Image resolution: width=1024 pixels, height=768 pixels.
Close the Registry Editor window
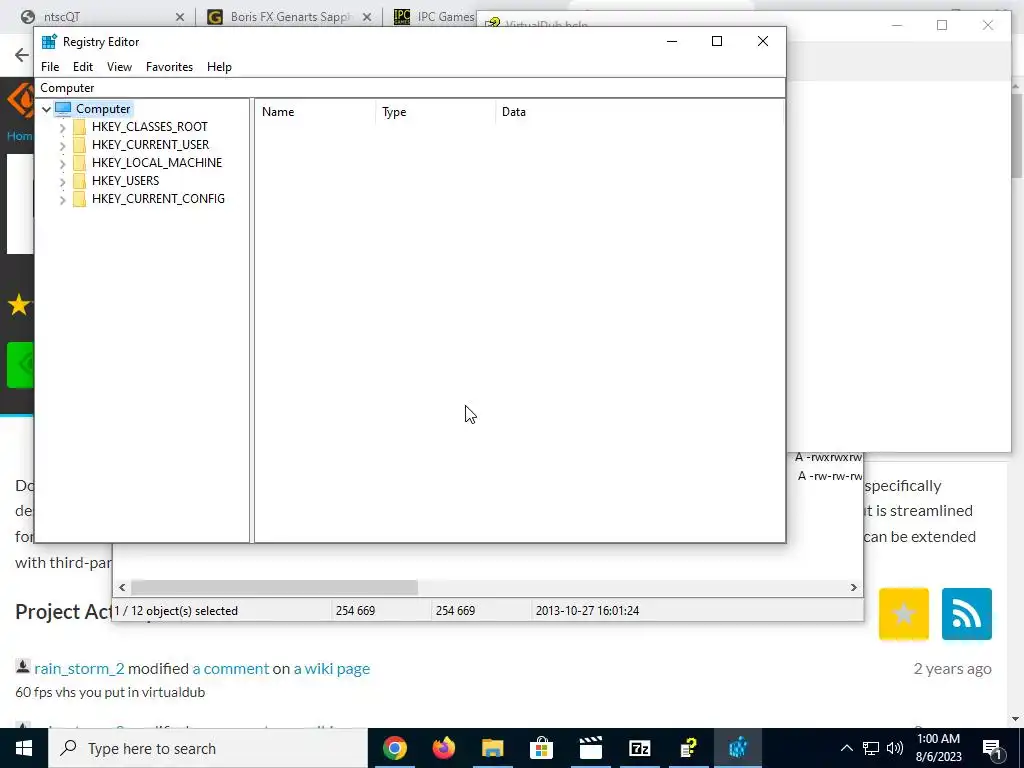(x=763, y=41)
